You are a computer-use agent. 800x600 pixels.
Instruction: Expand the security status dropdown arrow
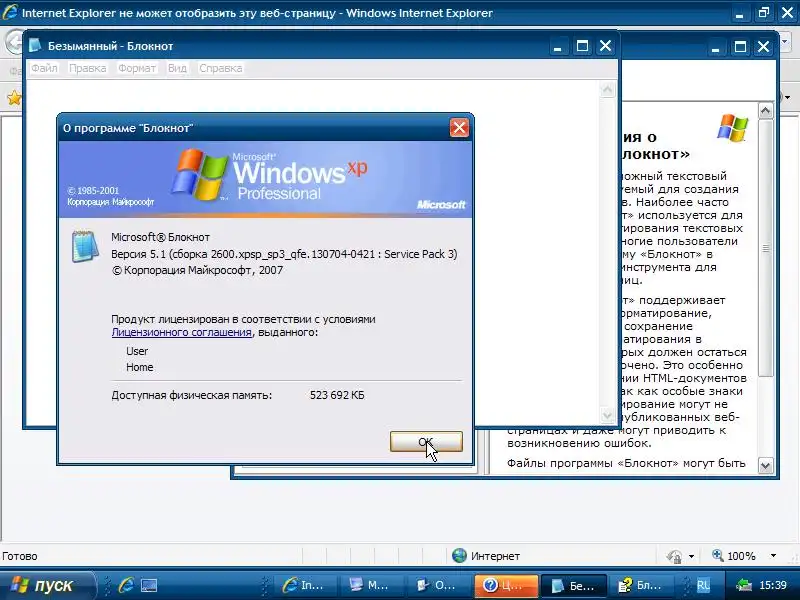691,556
